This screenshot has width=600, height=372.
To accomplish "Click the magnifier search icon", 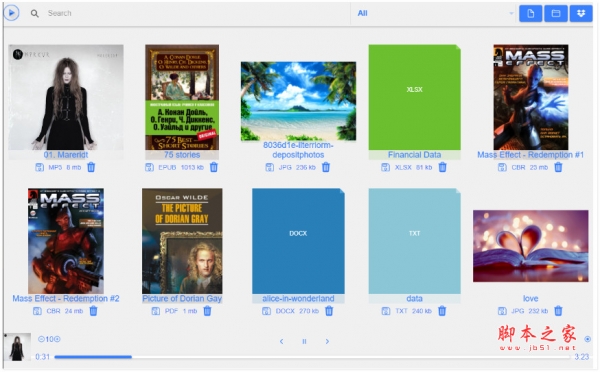I will (x=34, y=13).
